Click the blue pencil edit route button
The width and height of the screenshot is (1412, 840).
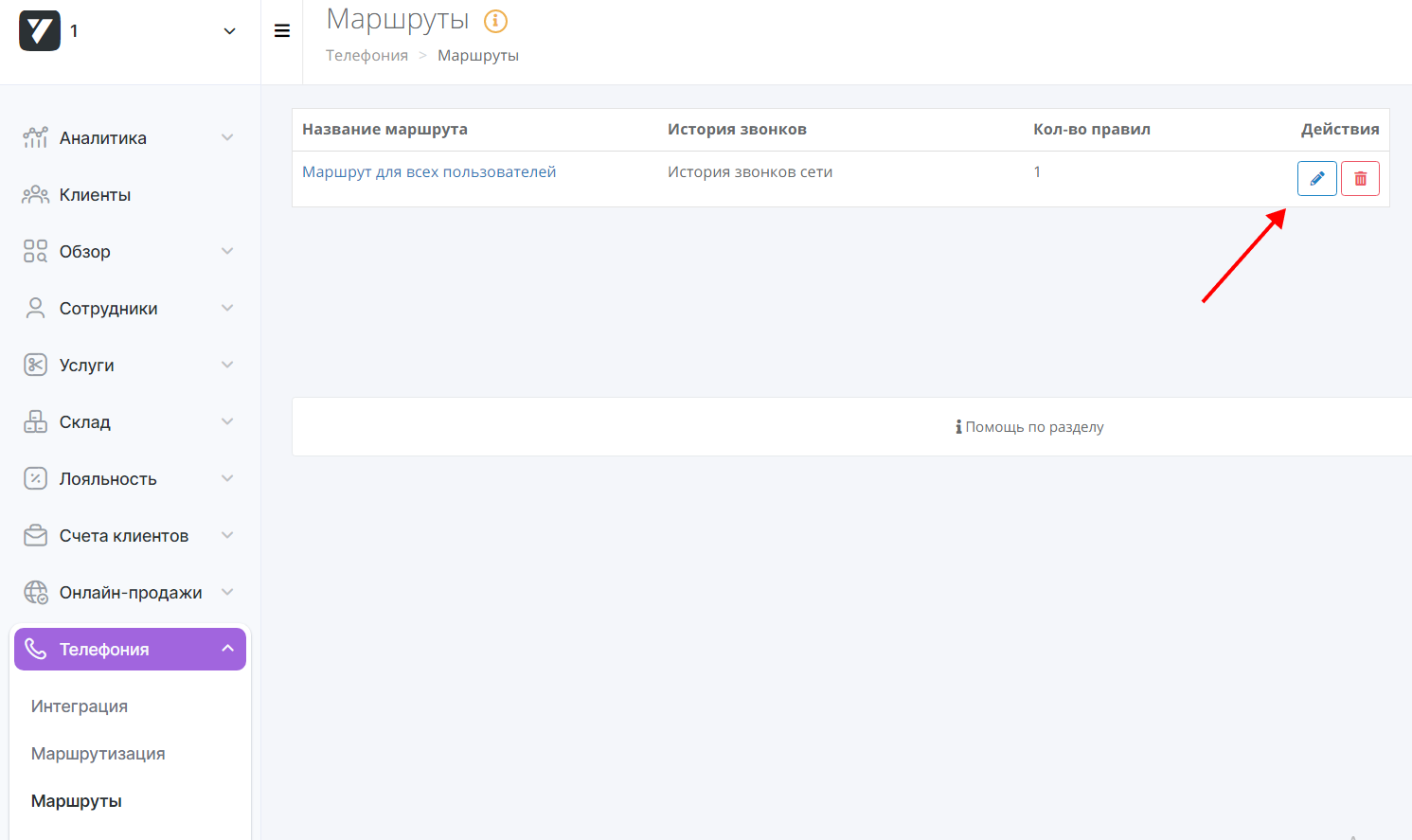tap(1316, 178)
